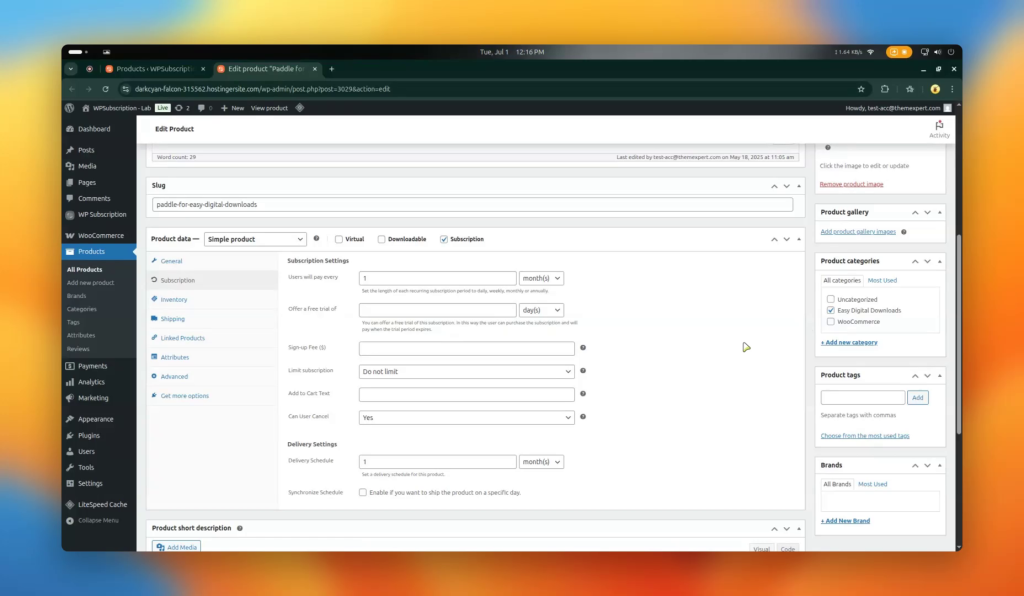Open the Dashboard menu item
Image resolution: width=1024 pixels, height=596 pixels.
coord(93,129)
